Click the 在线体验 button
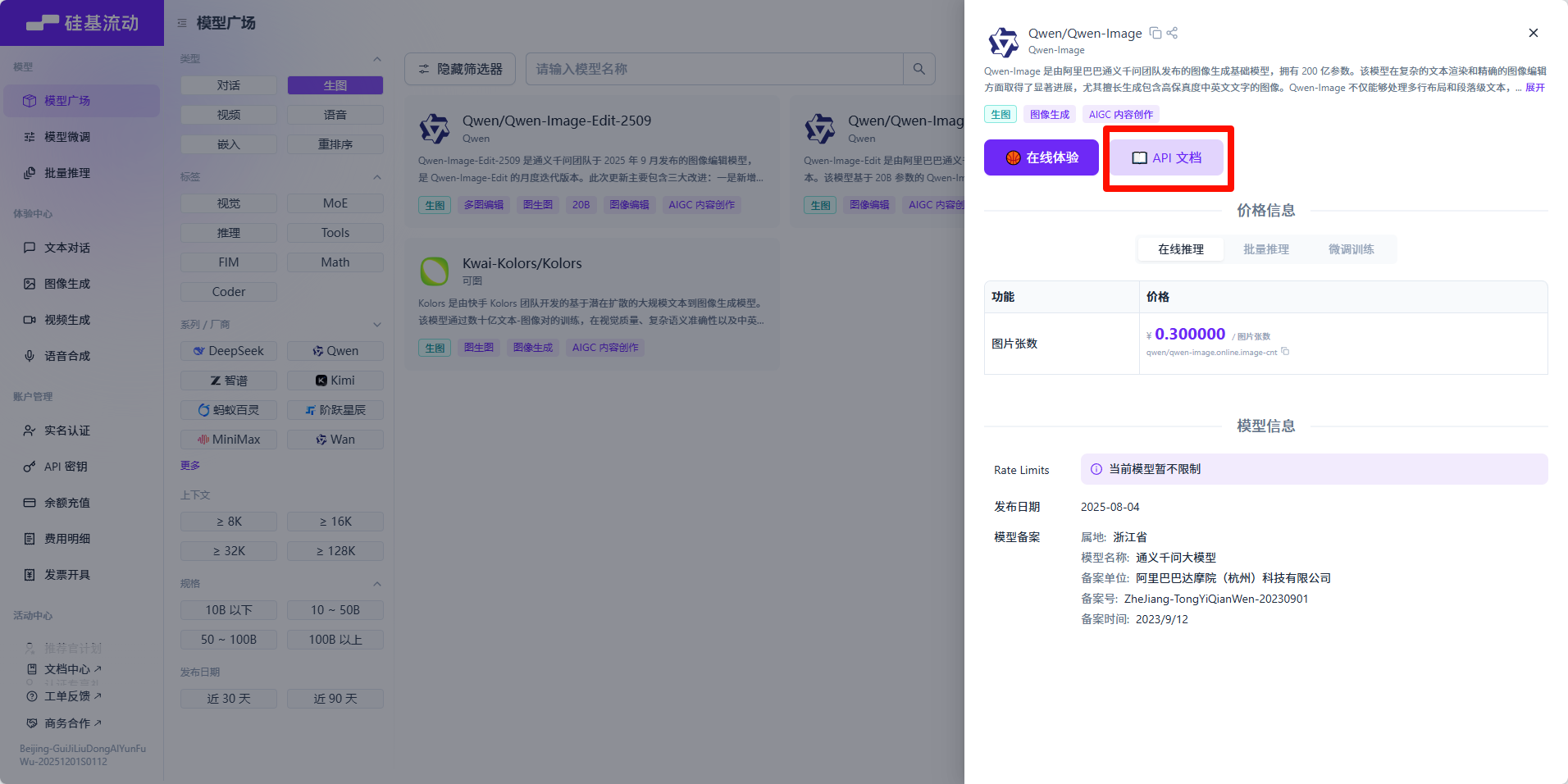 [x=1042, y=157]
